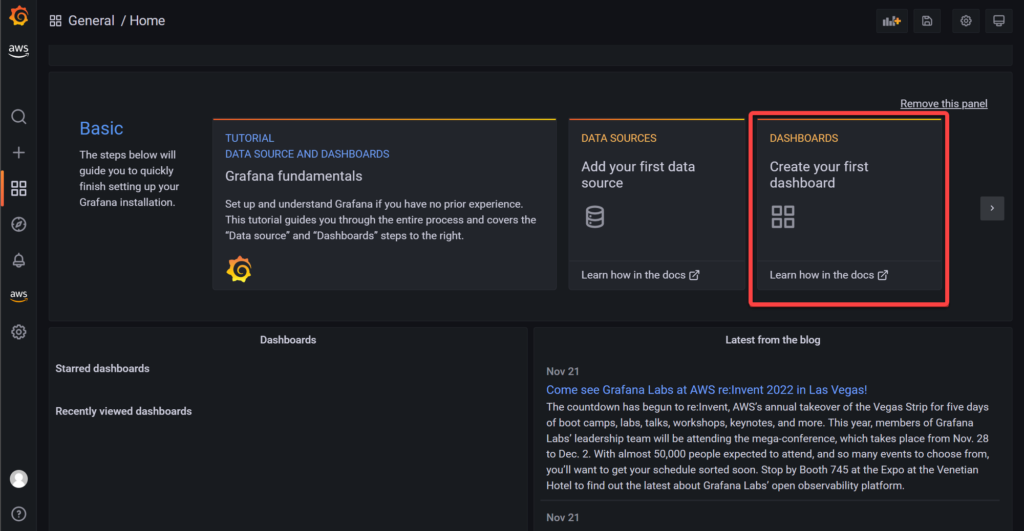This screenshot has height=531, width=1024.
Task: Click the user avatar icon
Action: click(19, 479)
